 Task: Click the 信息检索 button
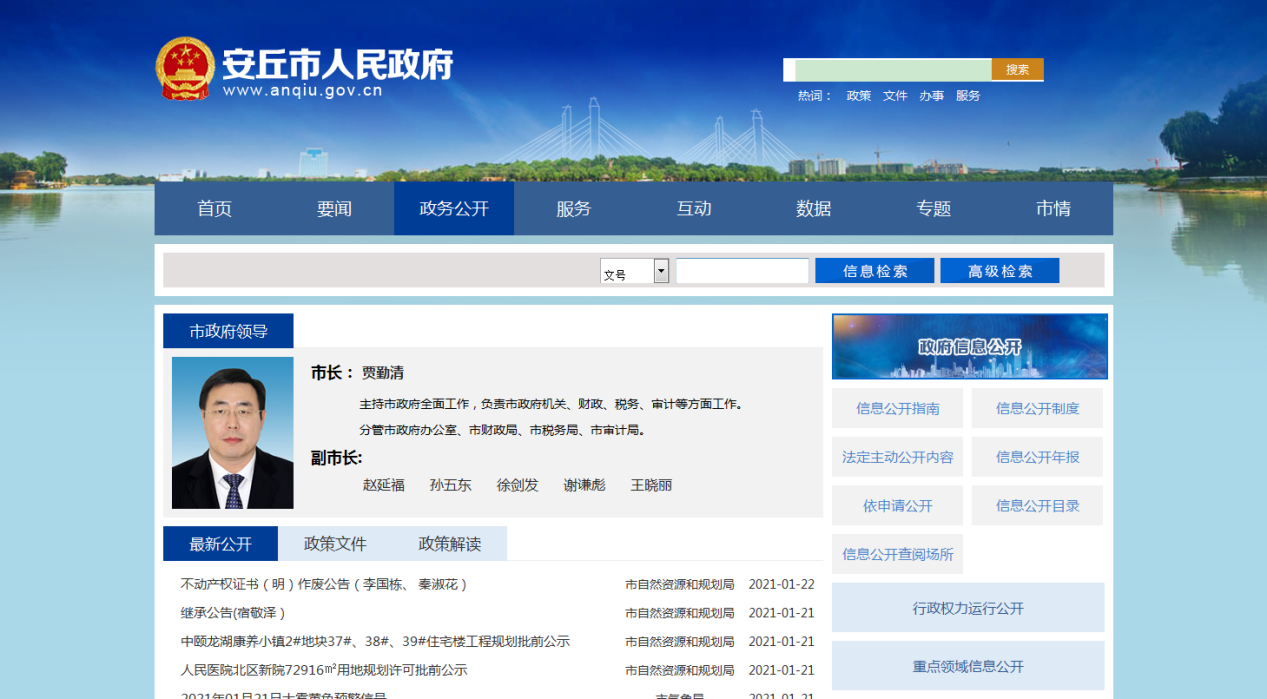tap(875, 271)
